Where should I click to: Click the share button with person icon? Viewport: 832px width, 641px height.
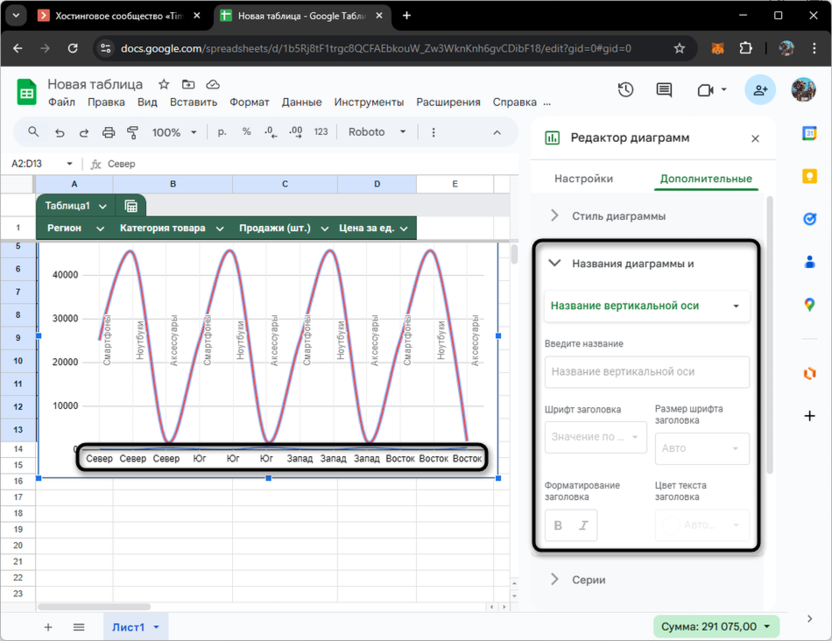click(760, 90)
